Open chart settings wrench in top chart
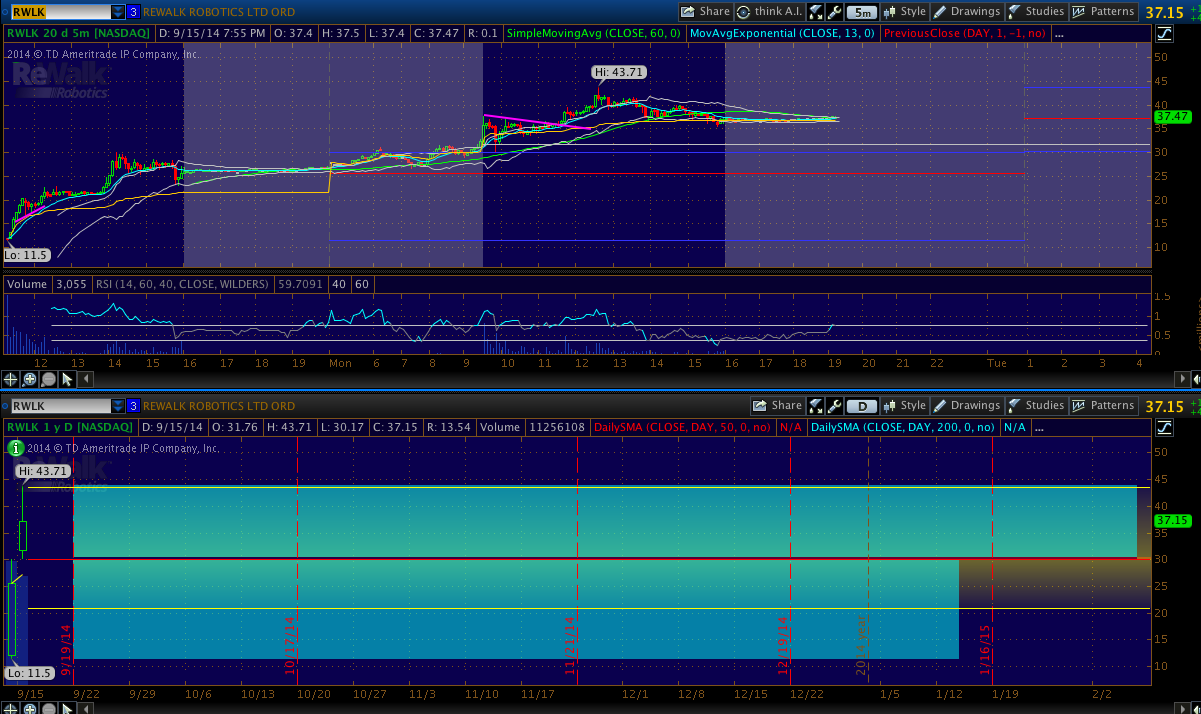Image resolution: width=1201 pixels, height=714 pixels. pyautogui.click(x=834, y=12)
